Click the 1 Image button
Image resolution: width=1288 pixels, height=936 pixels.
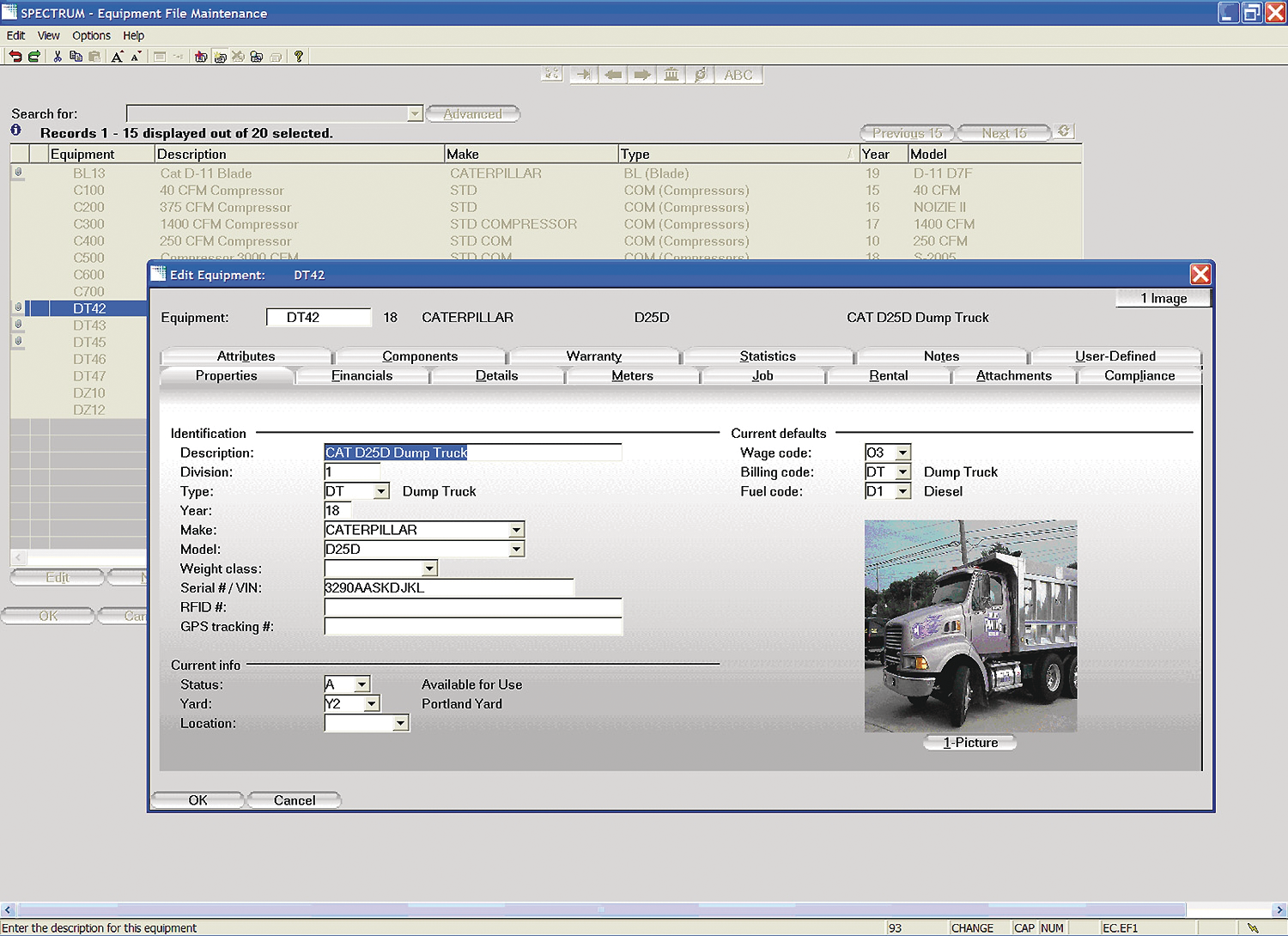[x=1163, y=298]
